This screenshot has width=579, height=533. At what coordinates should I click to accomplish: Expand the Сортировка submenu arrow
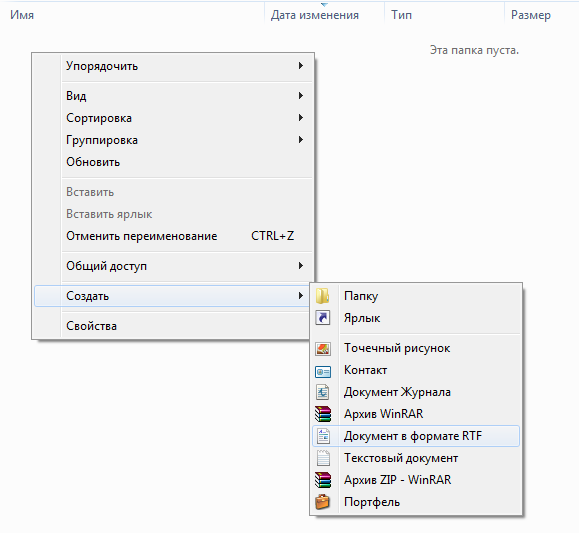[301, 118]
